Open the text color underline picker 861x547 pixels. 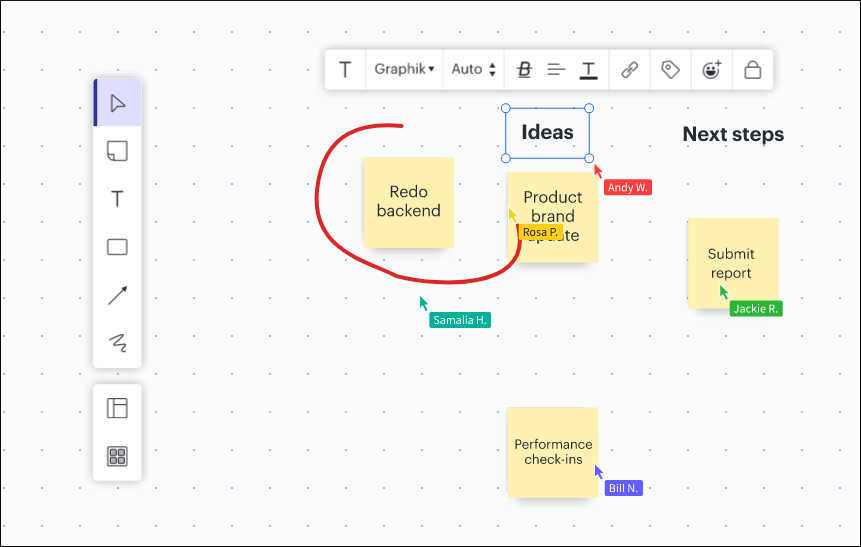[589, 70]
